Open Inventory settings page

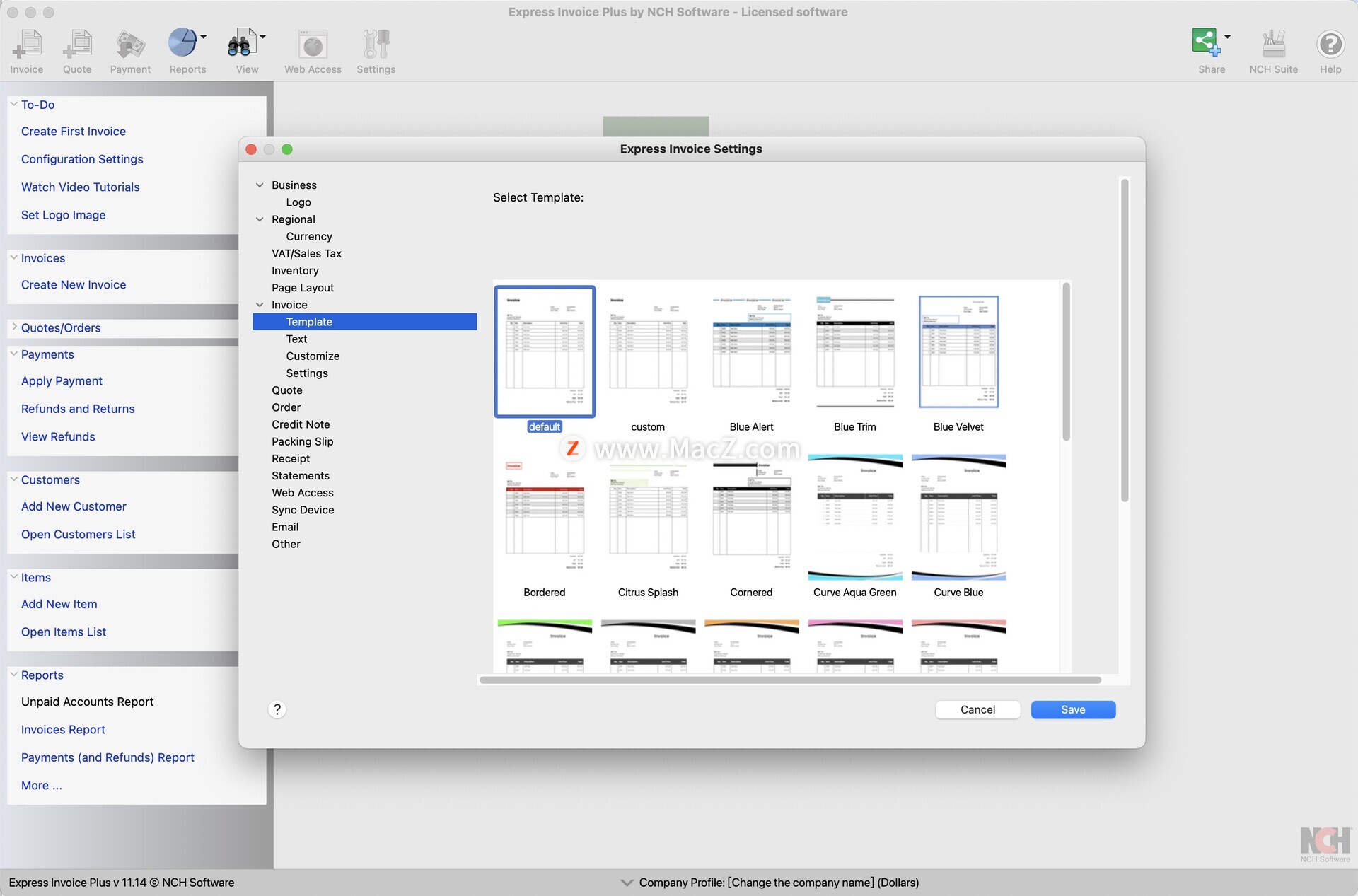pyautogui.click(x=295, y=270)
